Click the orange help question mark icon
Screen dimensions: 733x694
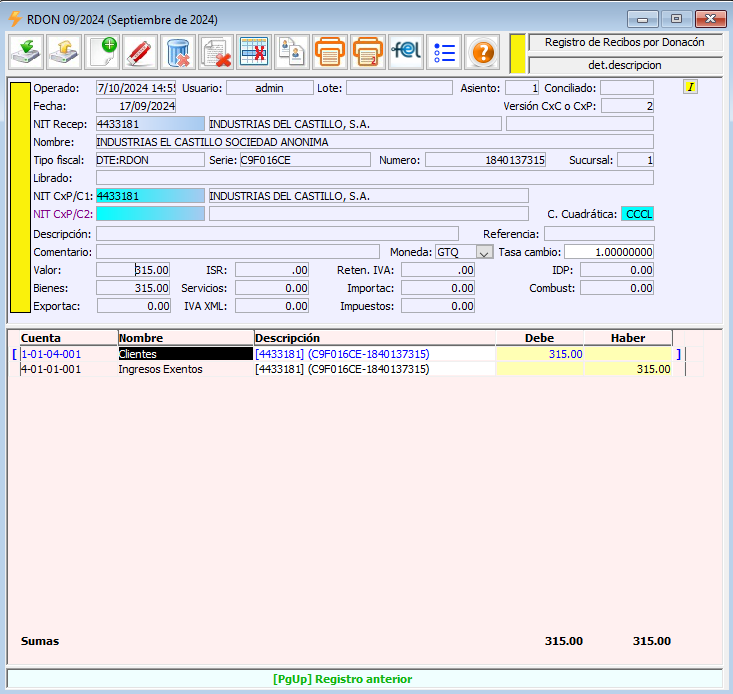(482, 51)
